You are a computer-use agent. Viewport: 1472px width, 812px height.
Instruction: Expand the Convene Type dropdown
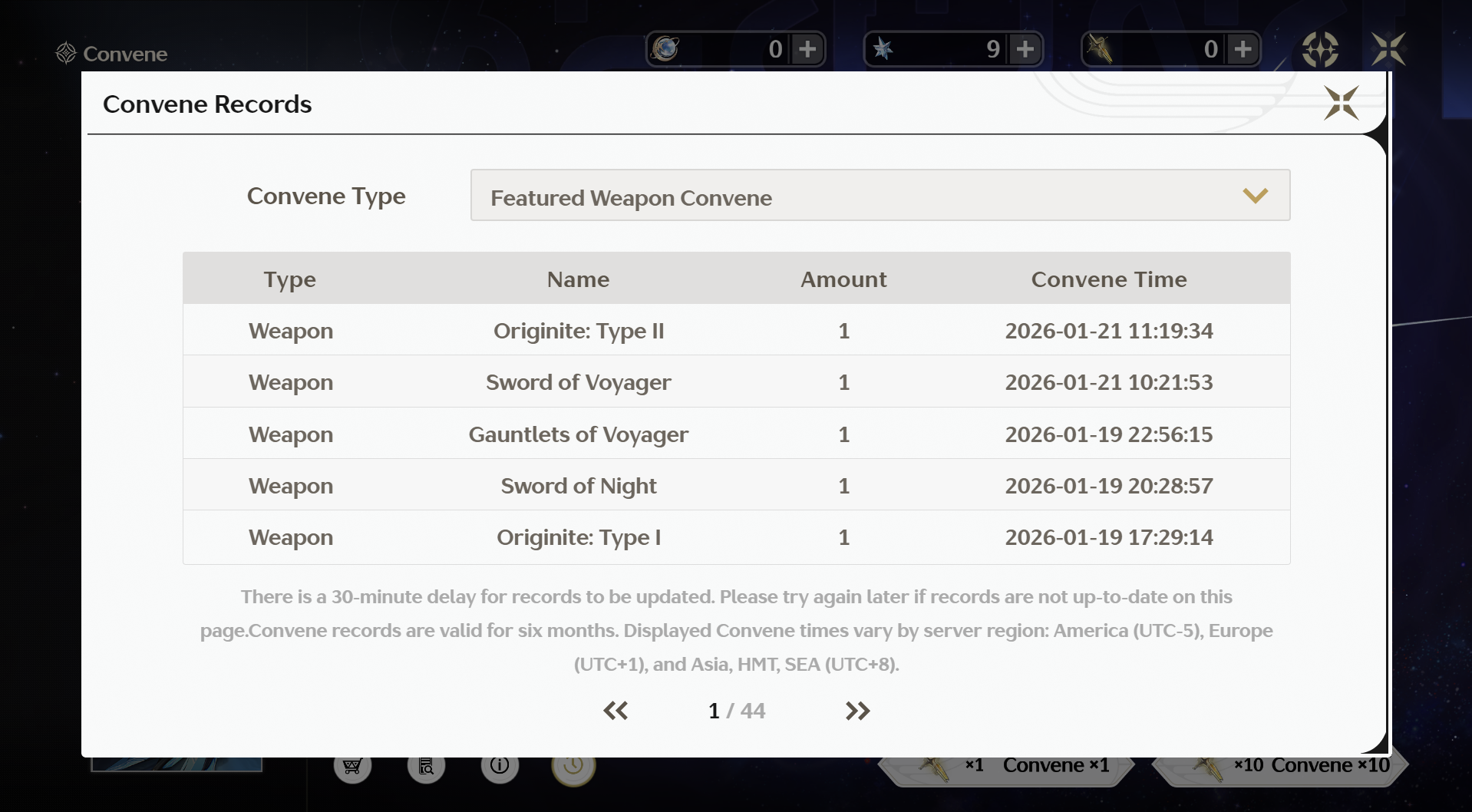pyautogui.click(x=880, y=196)
